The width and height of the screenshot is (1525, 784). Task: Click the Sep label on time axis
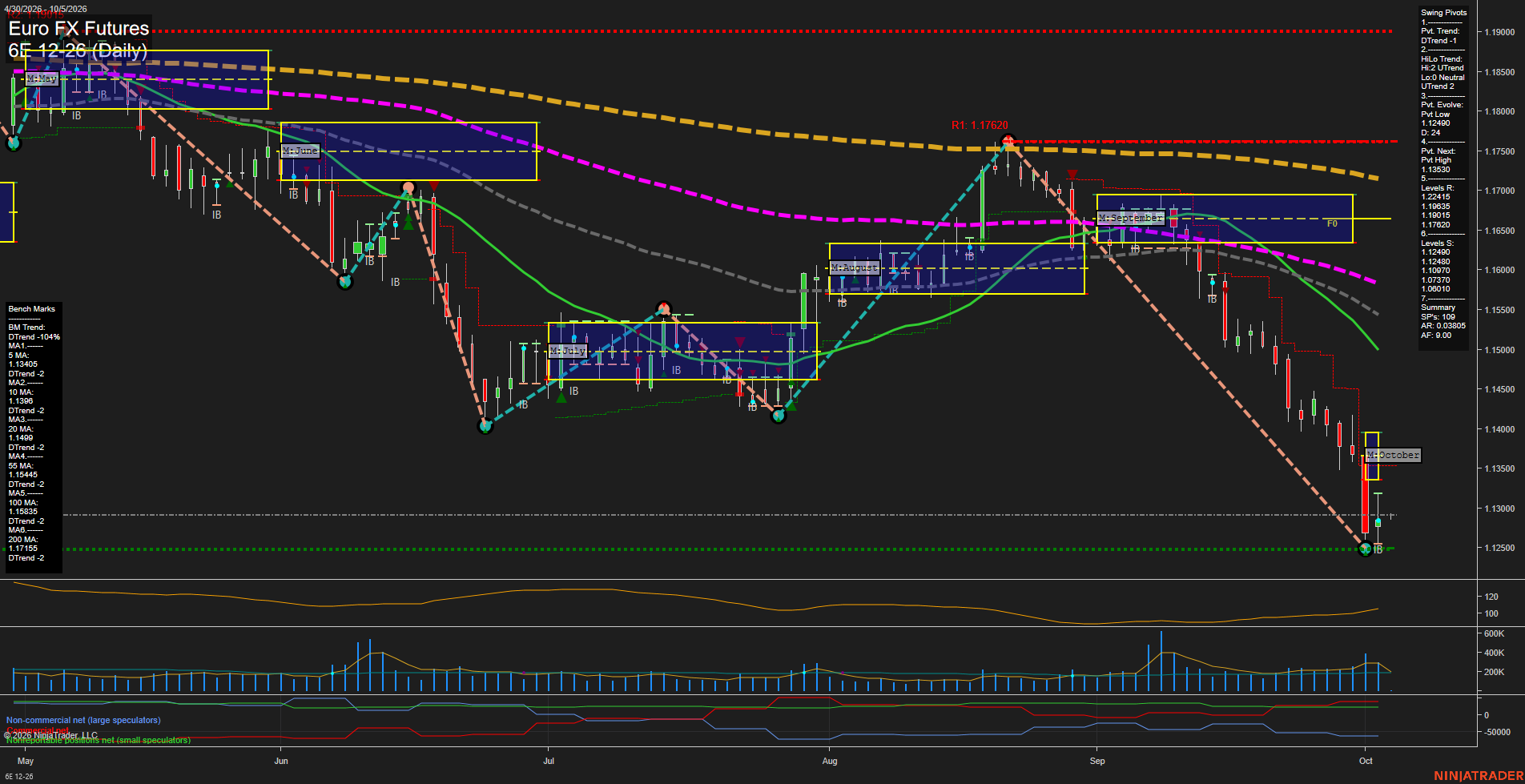coord(1097,761)
